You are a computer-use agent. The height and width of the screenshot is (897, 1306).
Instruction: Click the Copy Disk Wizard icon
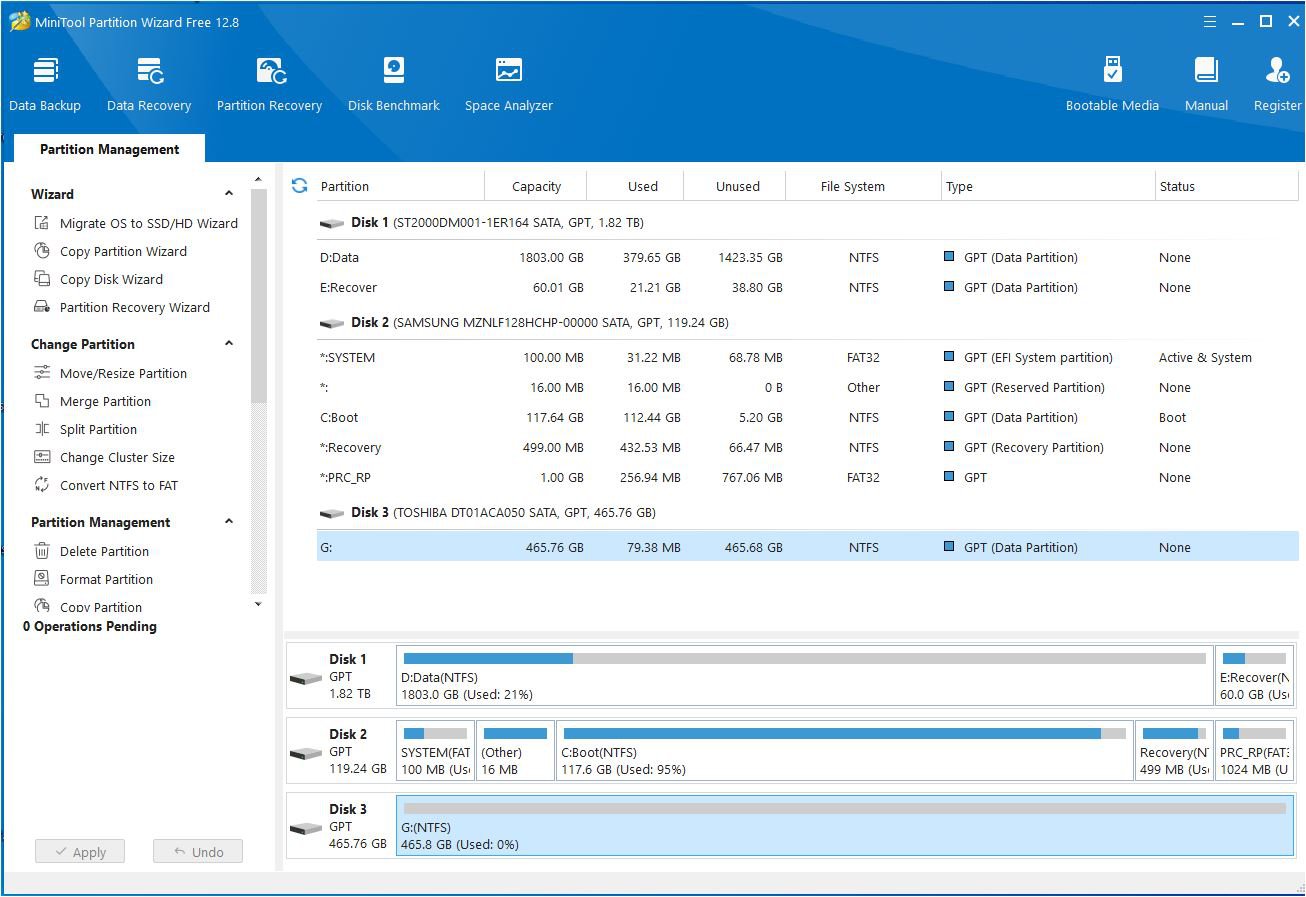tap(42, 279)
